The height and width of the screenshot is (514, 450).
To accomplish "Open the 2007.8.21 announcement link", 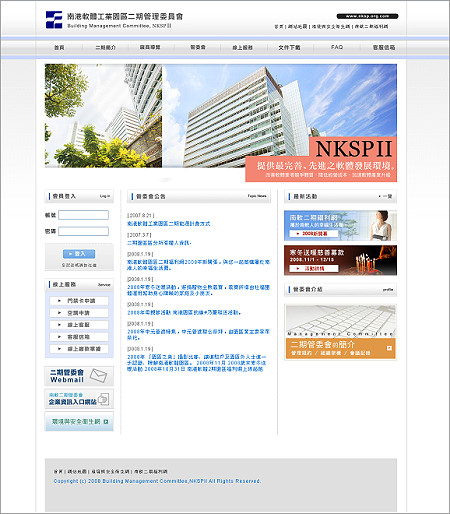I will point(169,224).
